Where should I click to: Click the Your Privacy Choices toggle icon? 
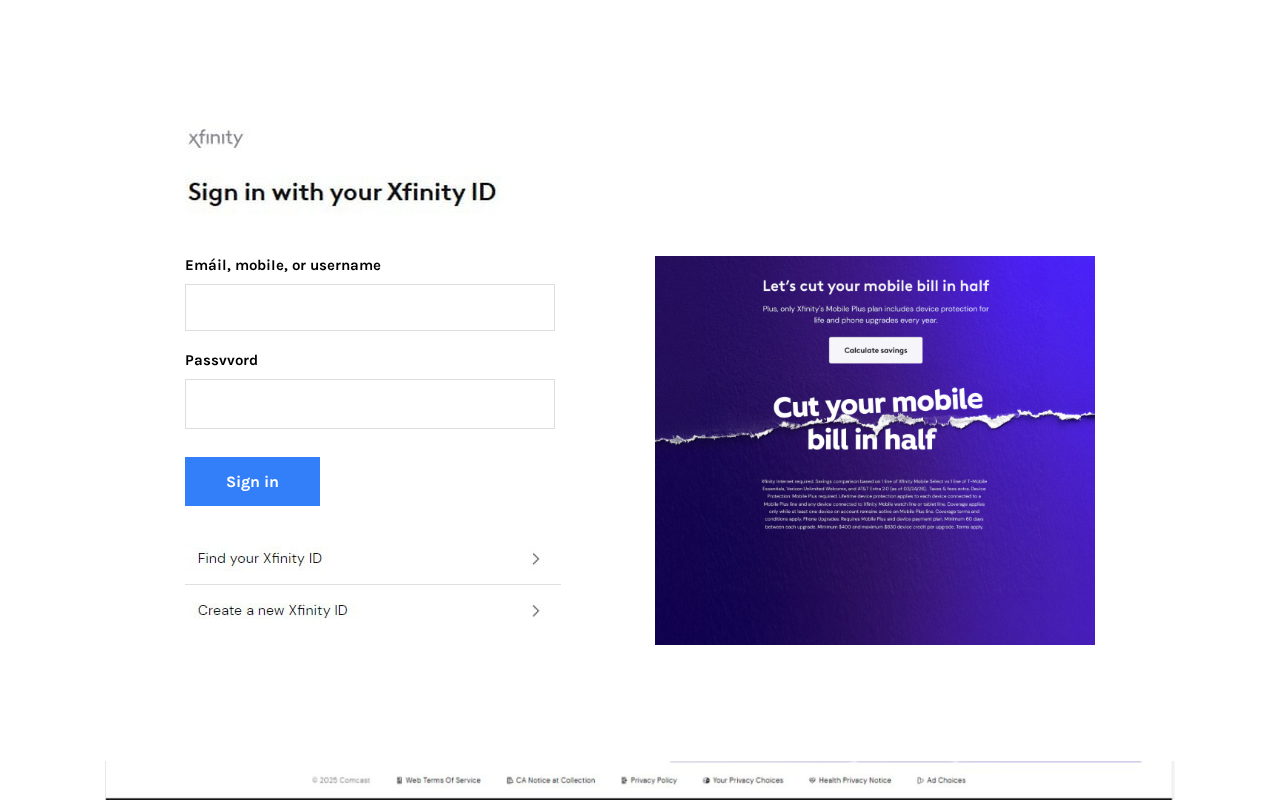tap(706, 780)
